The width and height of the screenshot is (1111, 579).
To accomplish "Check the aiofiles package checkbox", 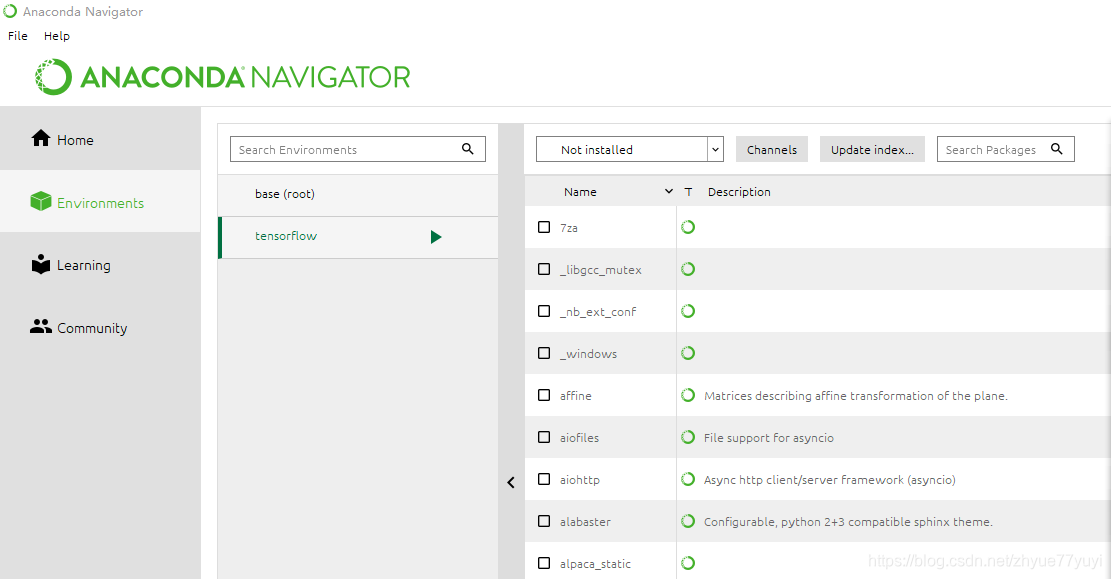I will pos(544,437).
